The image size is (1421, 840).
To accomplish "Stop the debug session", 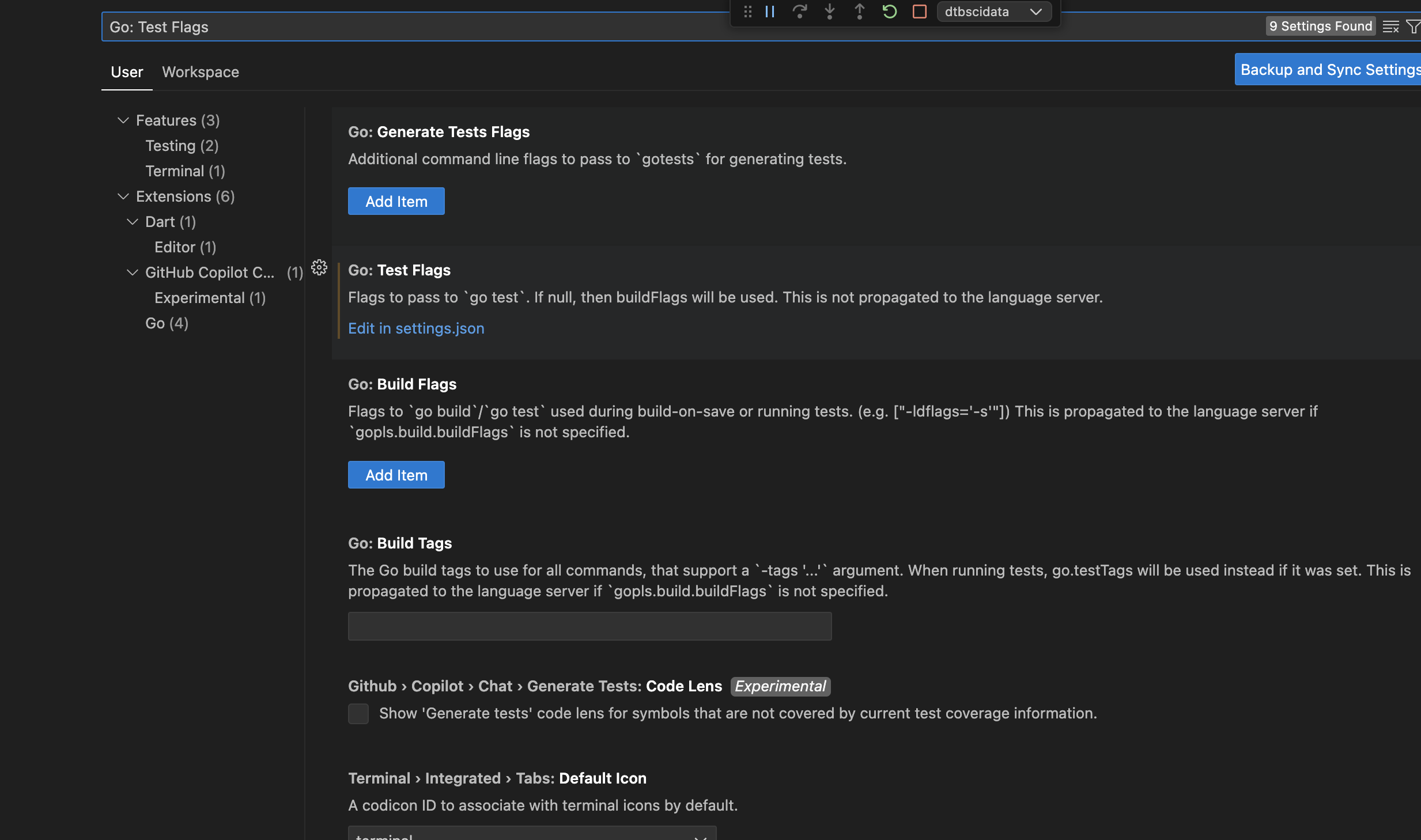I will click(x=920, y=12).
